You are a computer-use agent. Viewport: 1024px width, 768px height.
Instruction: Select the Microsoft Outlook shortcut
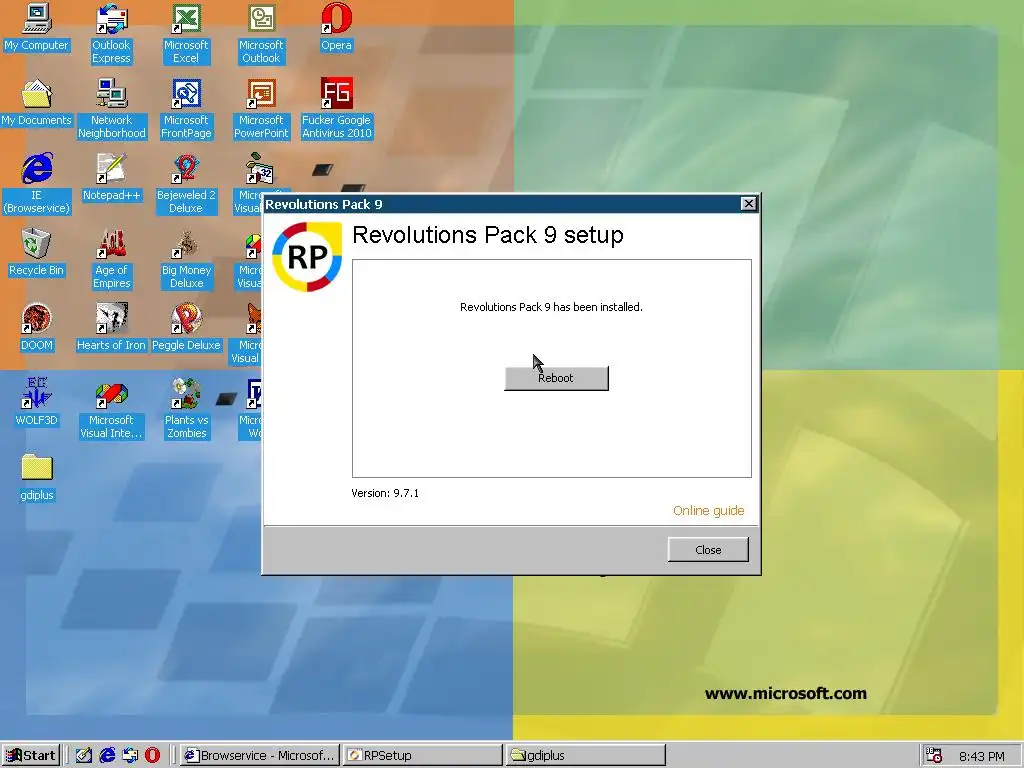point(261,34)
